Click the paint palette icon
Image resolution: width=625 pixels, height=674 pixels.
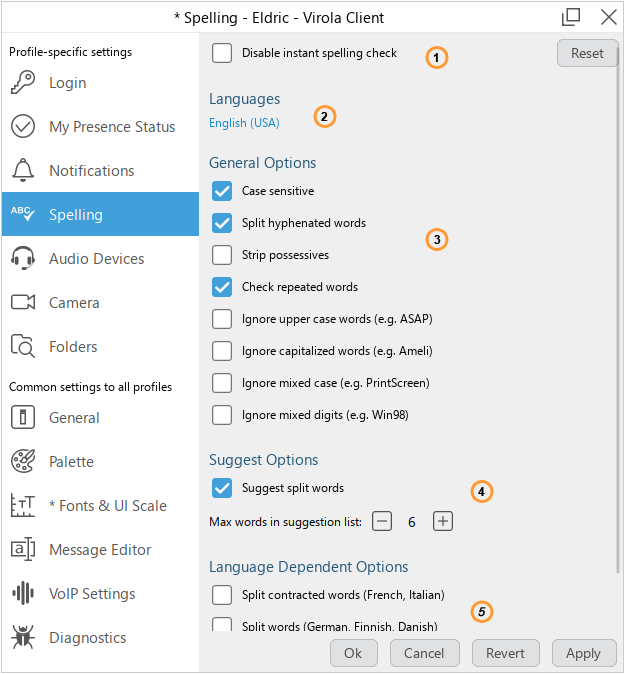[x=23, y=462]
